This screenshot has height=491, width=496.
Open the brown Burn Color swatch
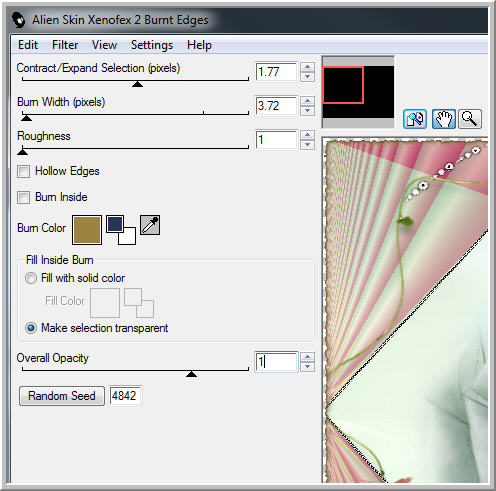[87, 230]
